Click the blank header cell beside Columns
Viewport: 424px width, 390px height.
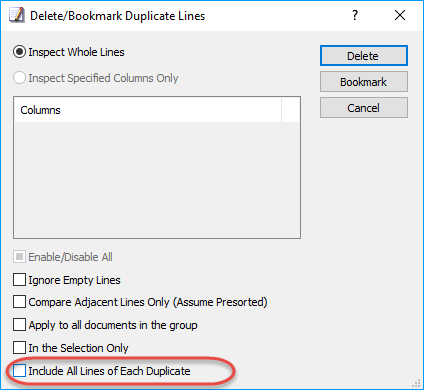290,110
